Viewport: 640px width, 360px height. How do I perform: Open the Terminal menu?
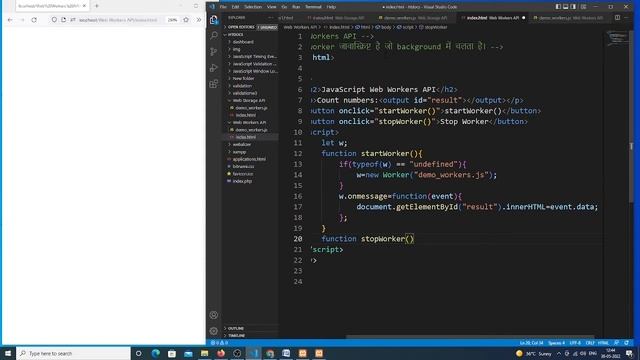point(313,7)
